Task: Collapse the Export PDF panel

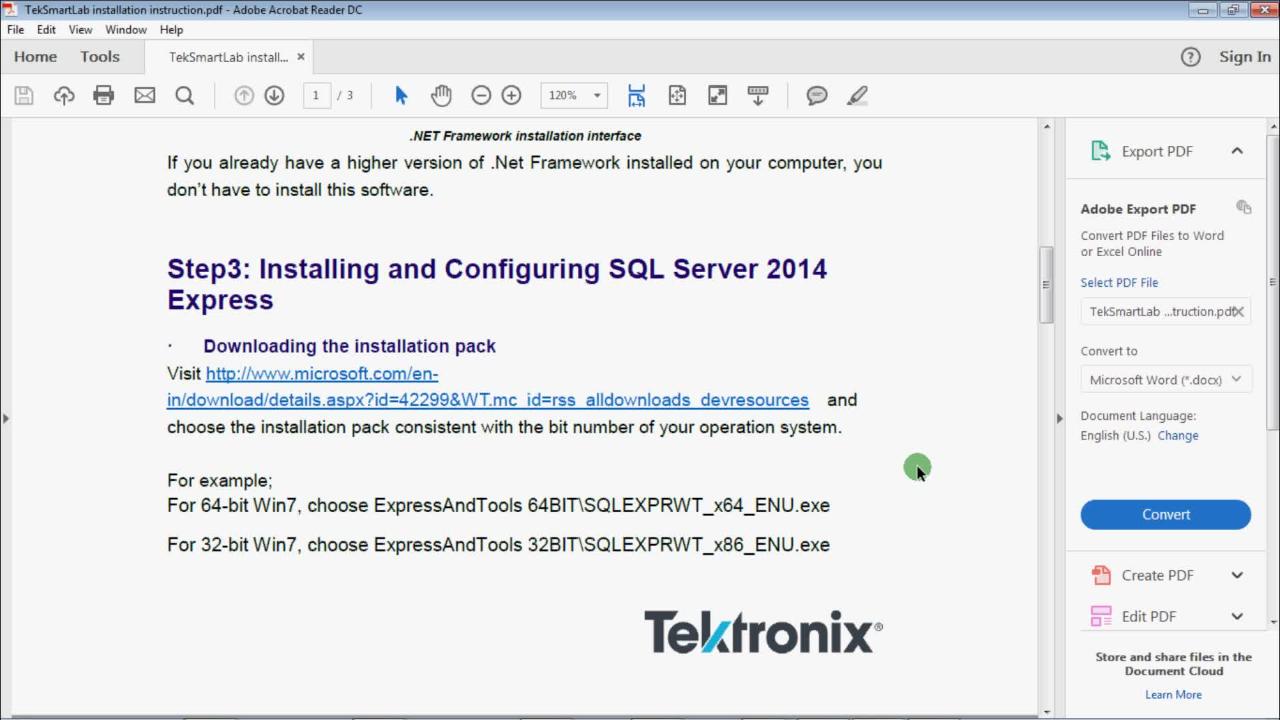Action: tap(1237, 151)
